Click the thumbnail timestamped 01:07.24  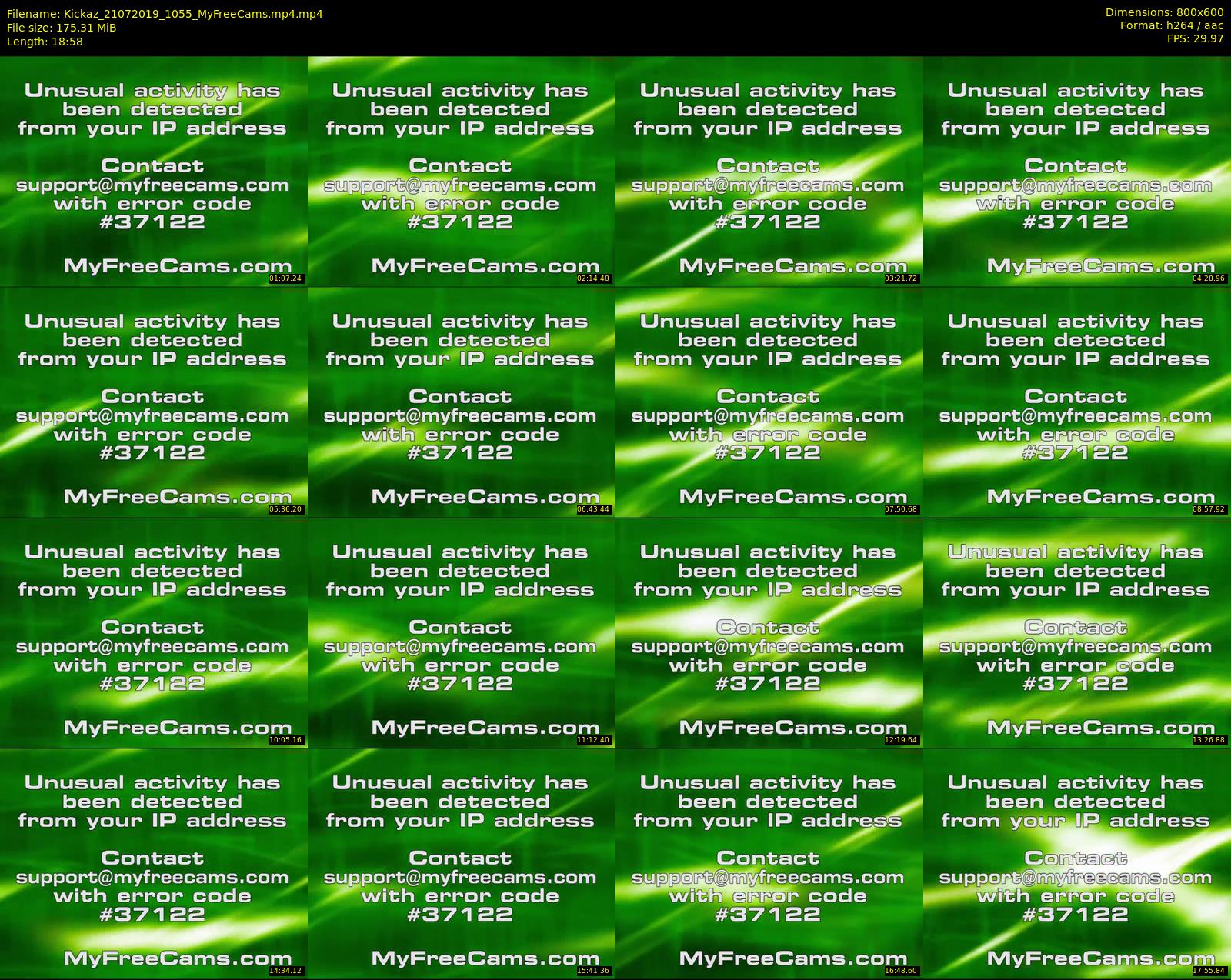[153, 171]
